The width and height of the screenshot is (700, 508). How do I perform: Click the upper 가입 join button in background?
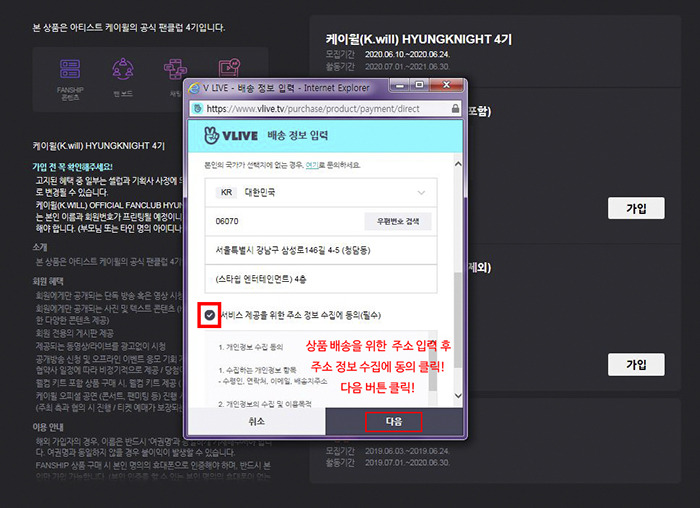636,208
